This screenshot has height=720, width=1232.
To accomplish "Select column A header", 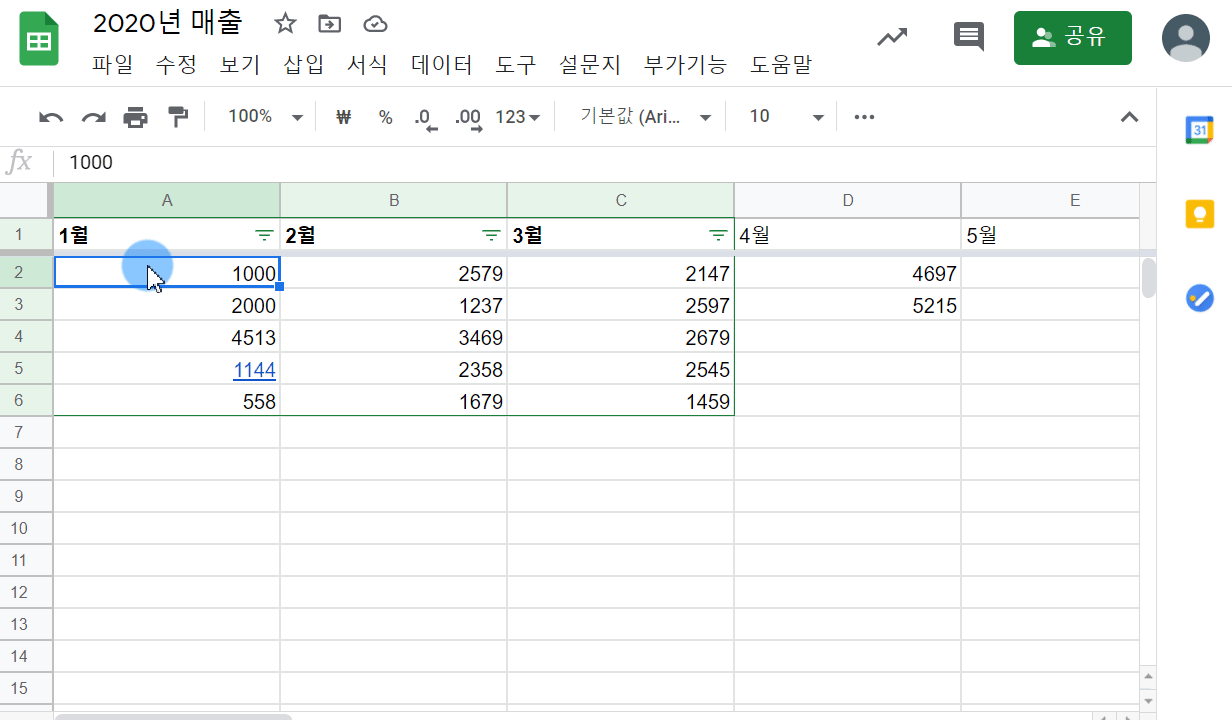I will tap(167, 201).
